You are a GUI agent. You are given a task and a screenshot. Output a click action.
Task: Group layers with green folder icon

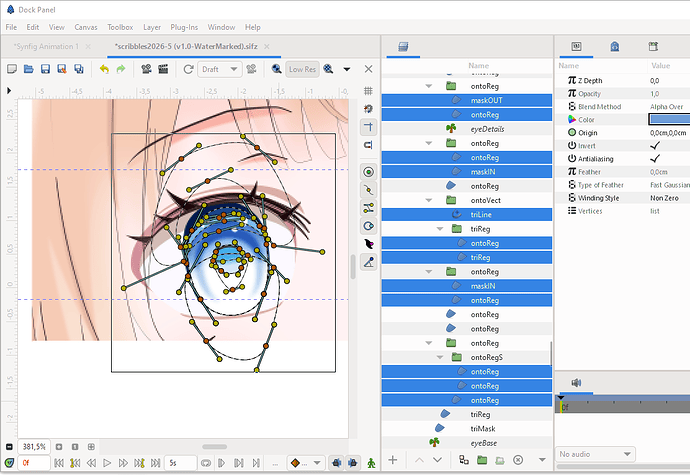click(482, 460)
